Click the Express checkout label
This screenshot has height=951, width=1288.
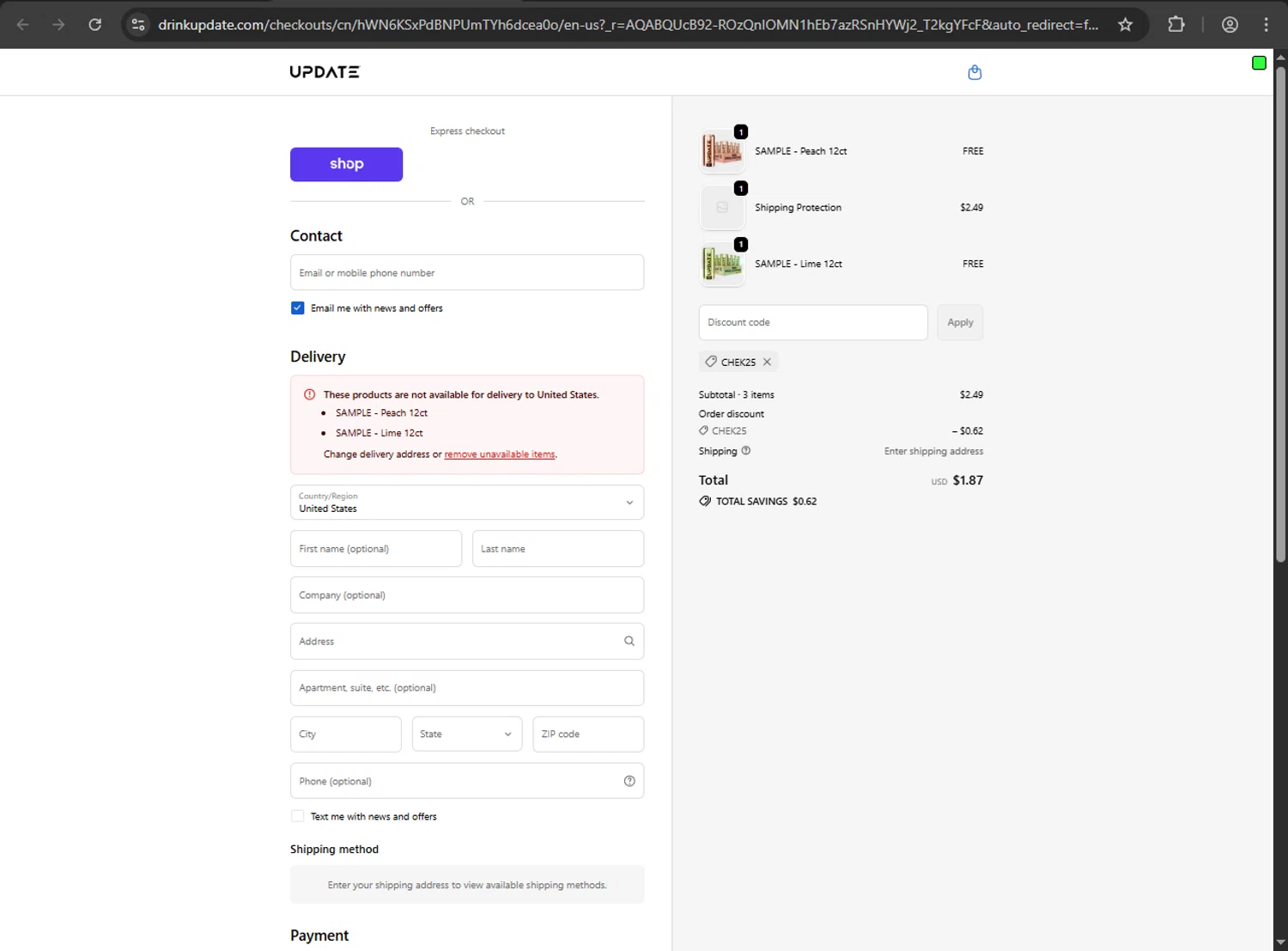coord(467,131)
